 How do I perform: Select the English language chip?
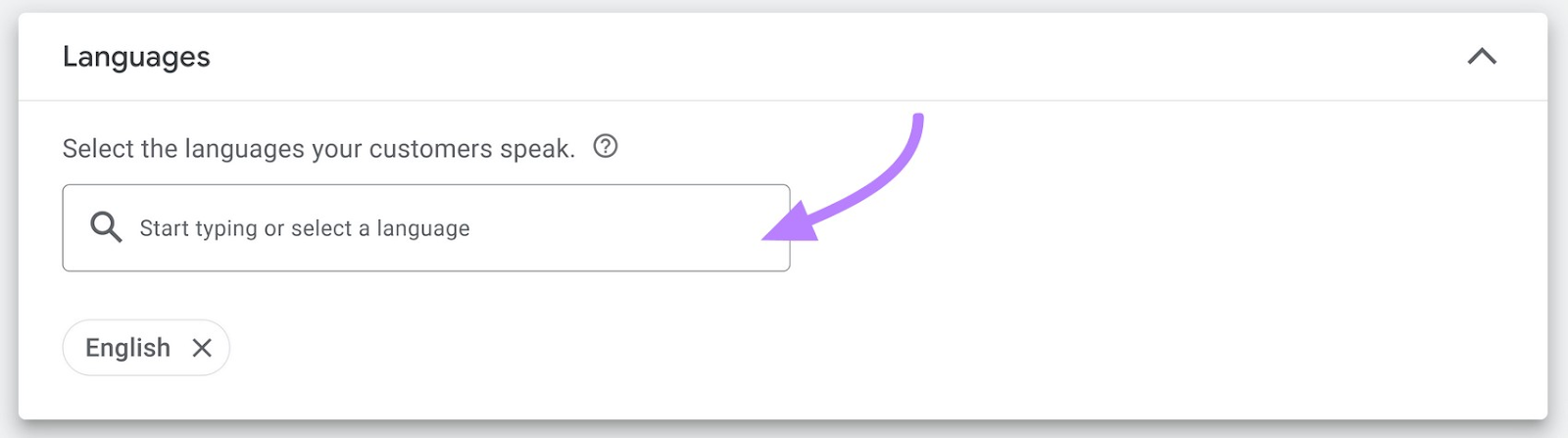click(x=146, y=348)
